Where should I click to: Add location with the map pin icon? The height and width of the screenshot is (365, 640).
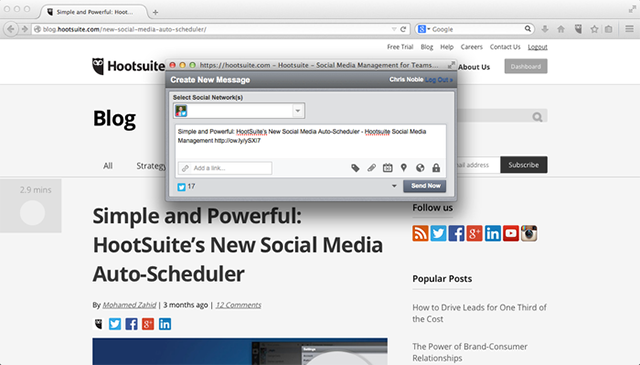(x=404, y=168)
